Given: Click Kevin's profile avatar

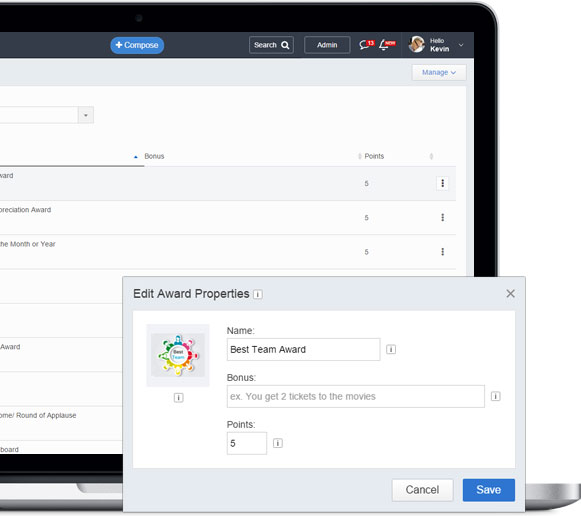Looking at the screenshot, I should click(416, 45).
